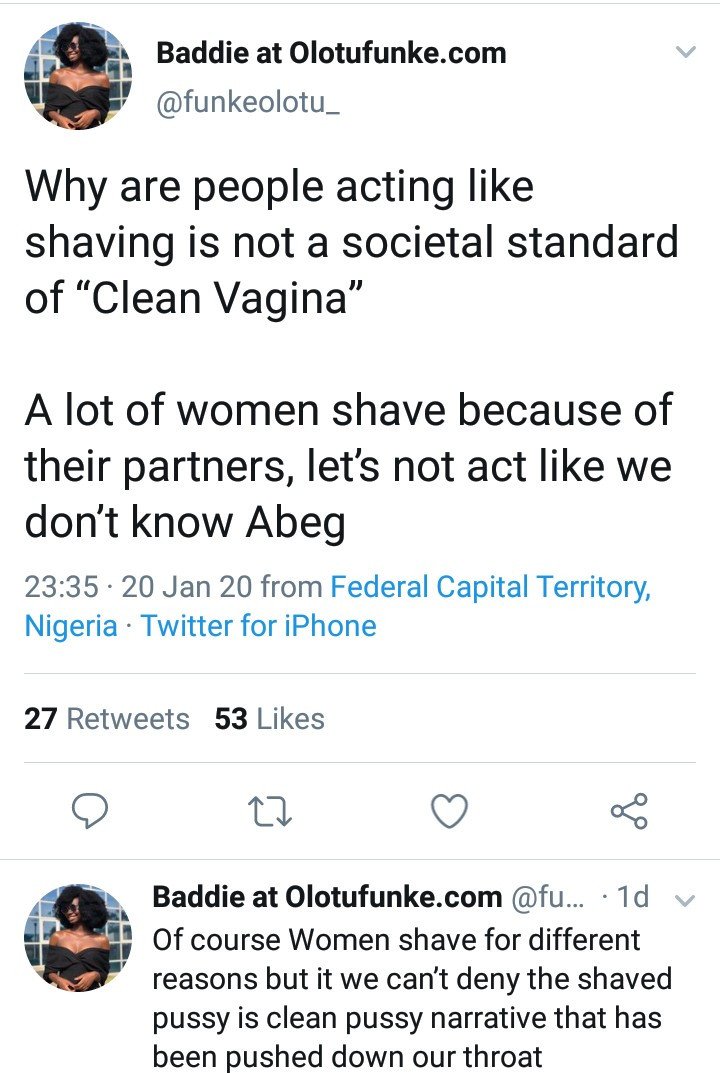Image resolution: width=720 pixels, height=1073 pixels.
Task: Reply to the main tweet
Action: click(x=90, y=811)
